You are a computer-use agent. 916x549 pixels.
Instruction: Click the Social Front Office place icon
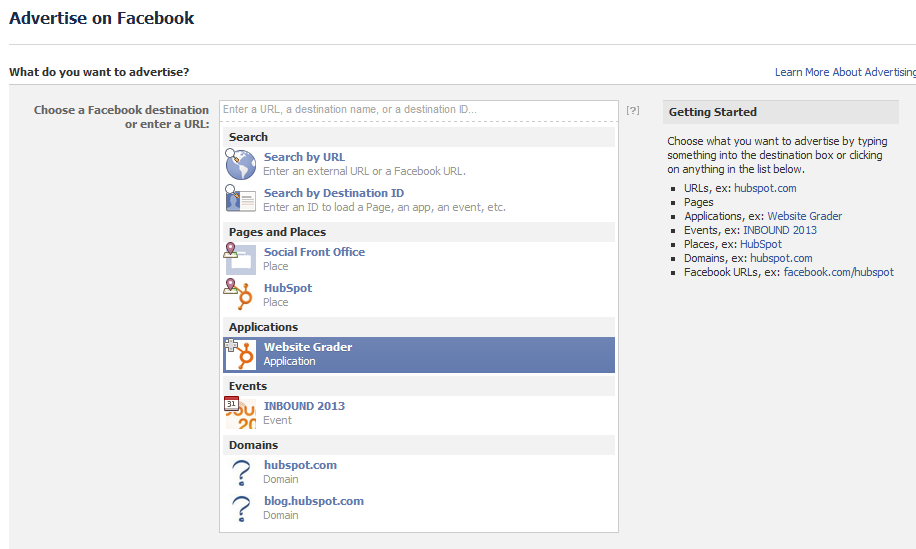click(x=240, y=259)
